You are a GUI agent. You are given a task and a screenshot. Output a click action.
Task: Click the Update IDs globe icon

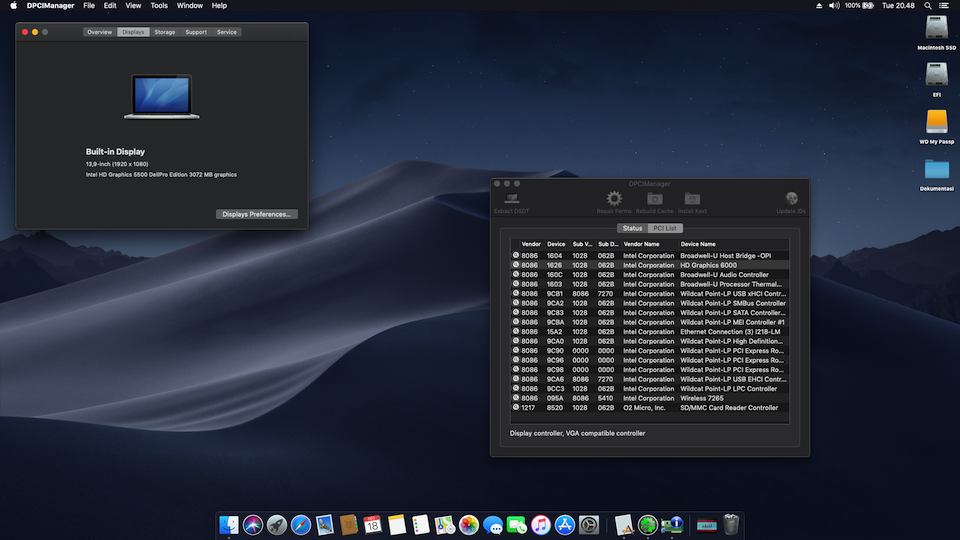click(x=791, y=199)
